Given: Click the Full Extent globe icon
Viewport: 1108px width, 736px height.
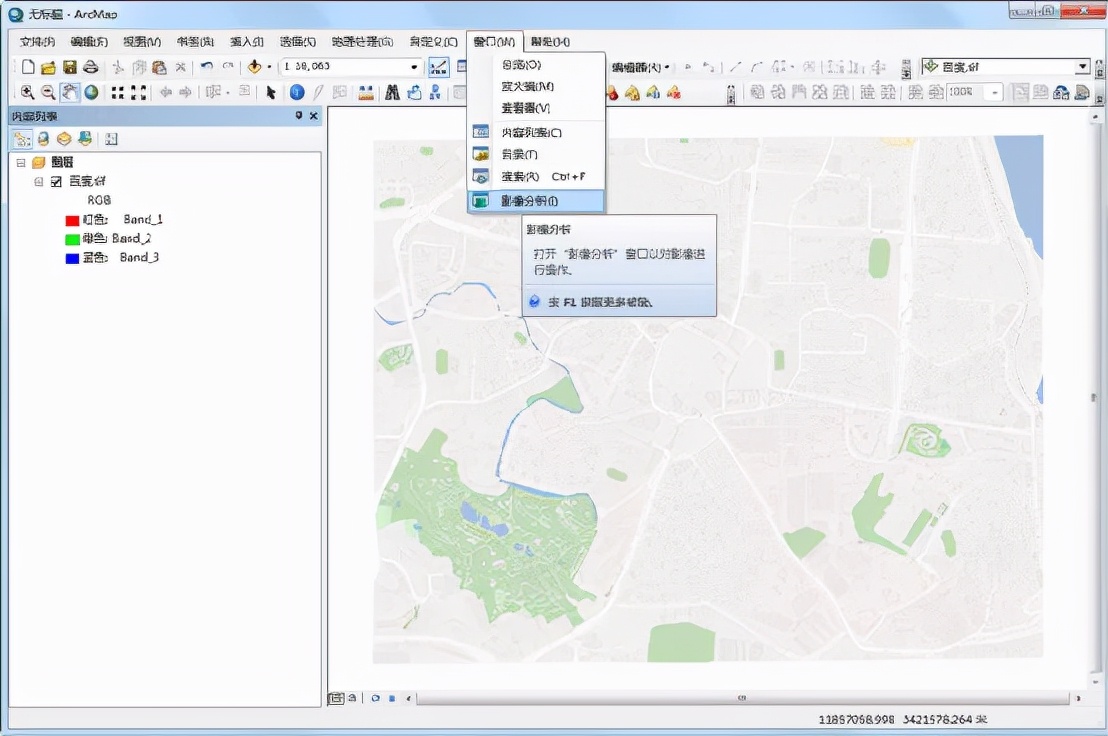Looking at the screenshot, I should (x=92, y=91).
